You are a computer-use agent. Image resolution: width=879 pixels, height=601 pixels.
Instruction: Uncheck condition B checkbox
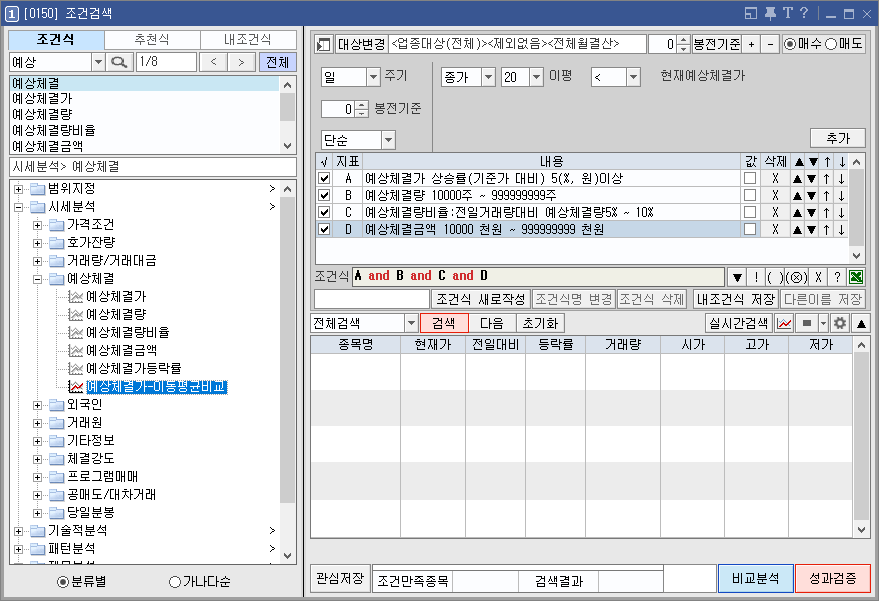[323, 196]
